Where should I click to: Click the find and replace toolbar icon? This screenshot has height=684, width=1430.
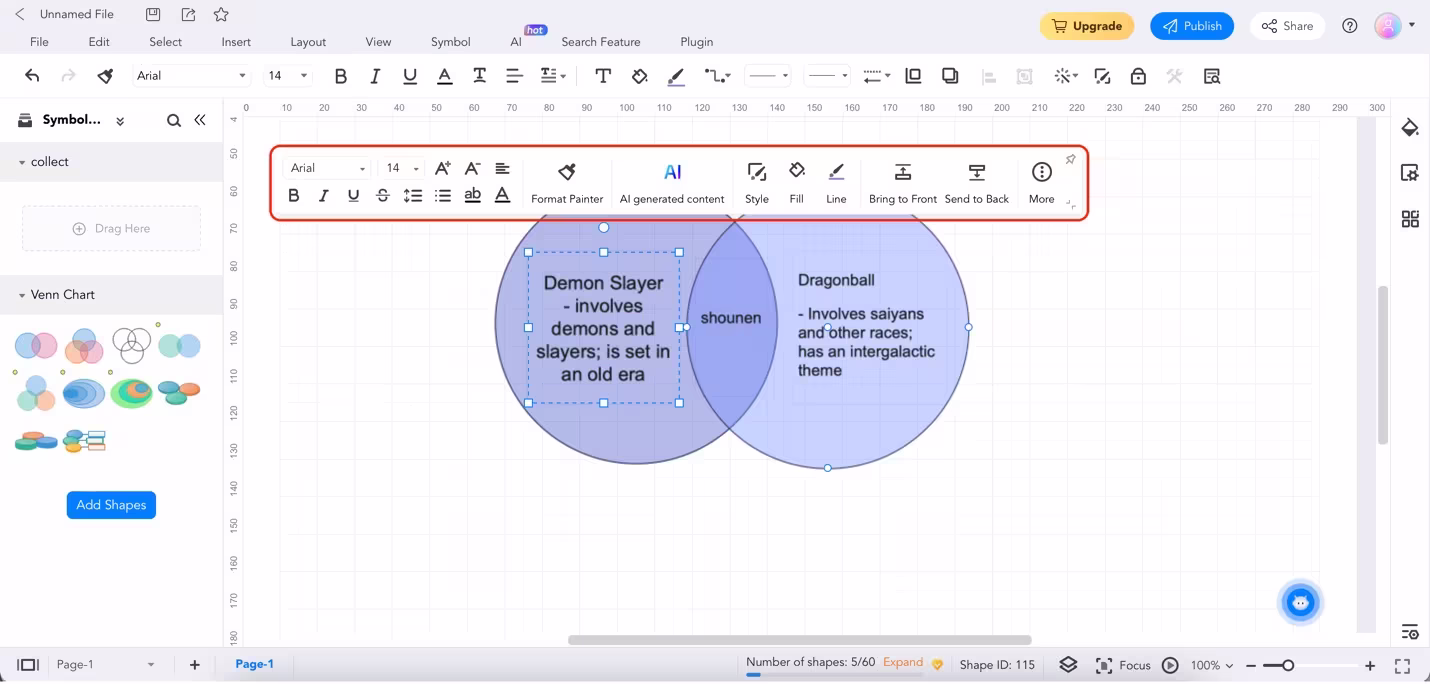(x=1212, y=76)
